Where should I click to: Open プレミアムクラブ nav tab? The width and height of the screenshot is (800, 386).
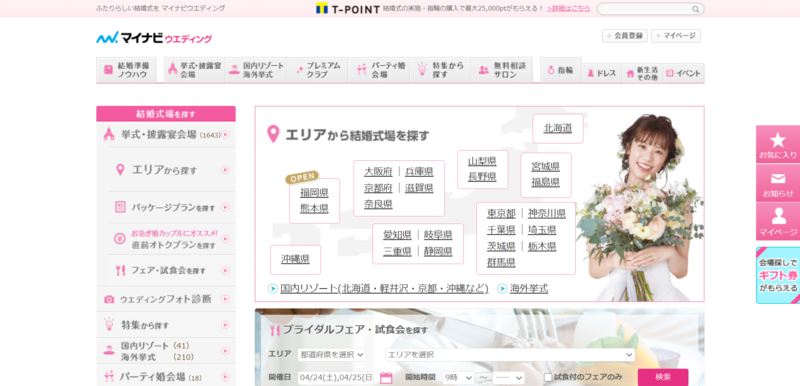click(317, 70)
